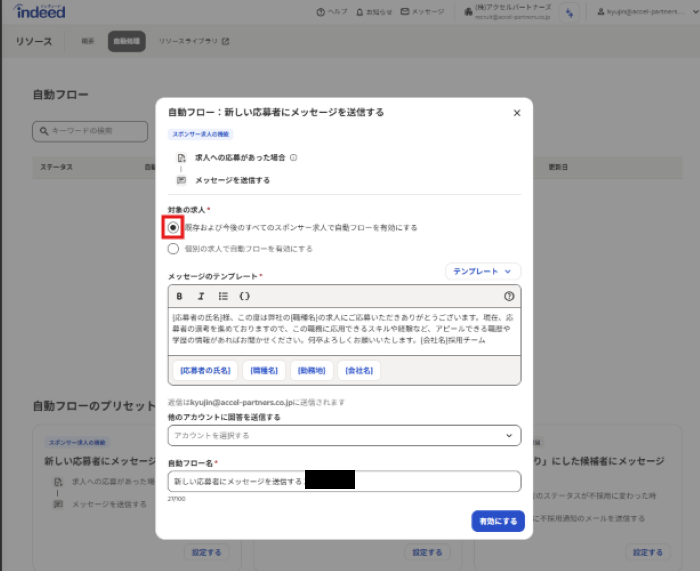The height and width of the screenshot is (571, 700).
Task: Expand the アカウントを選択する dropdown
Action: 344,436
